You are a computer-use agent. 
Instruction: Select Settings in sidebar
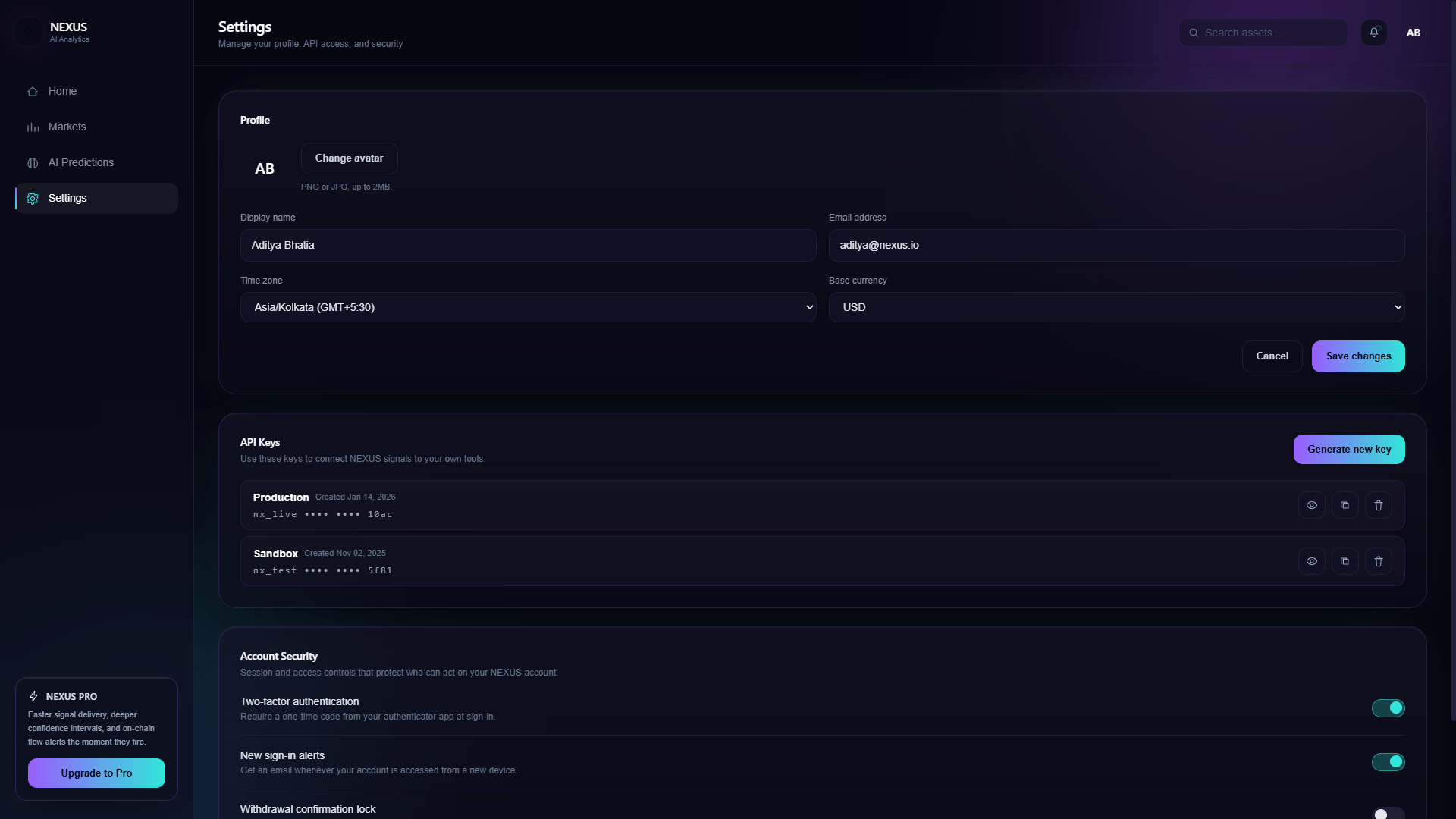tap(96, 199)
